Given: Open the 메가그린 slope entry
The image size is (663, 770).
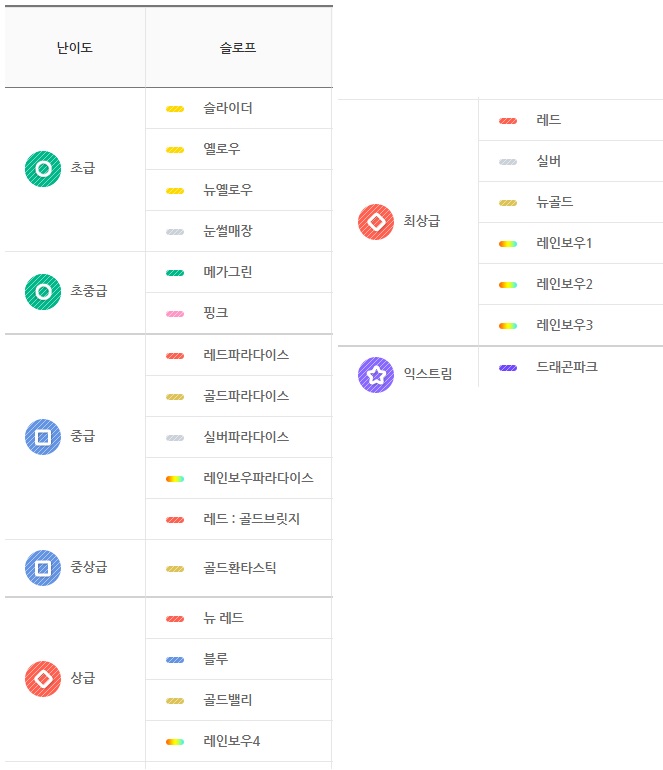Looking at the screenshot, I should tap(228, 272).
